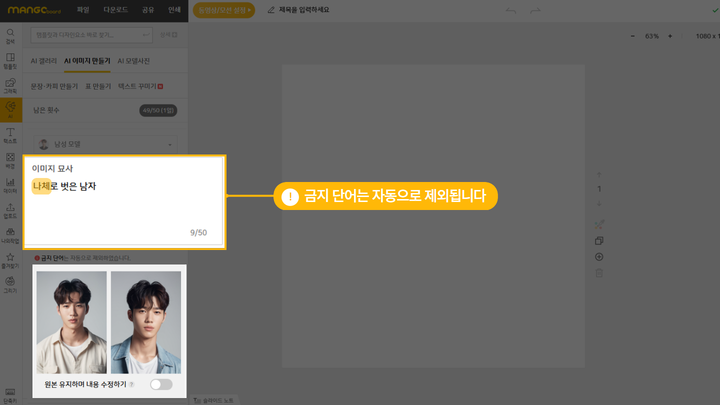
Task: Open the 텍스트 text tool sidebar icon
Action: (x=10, y=135)
